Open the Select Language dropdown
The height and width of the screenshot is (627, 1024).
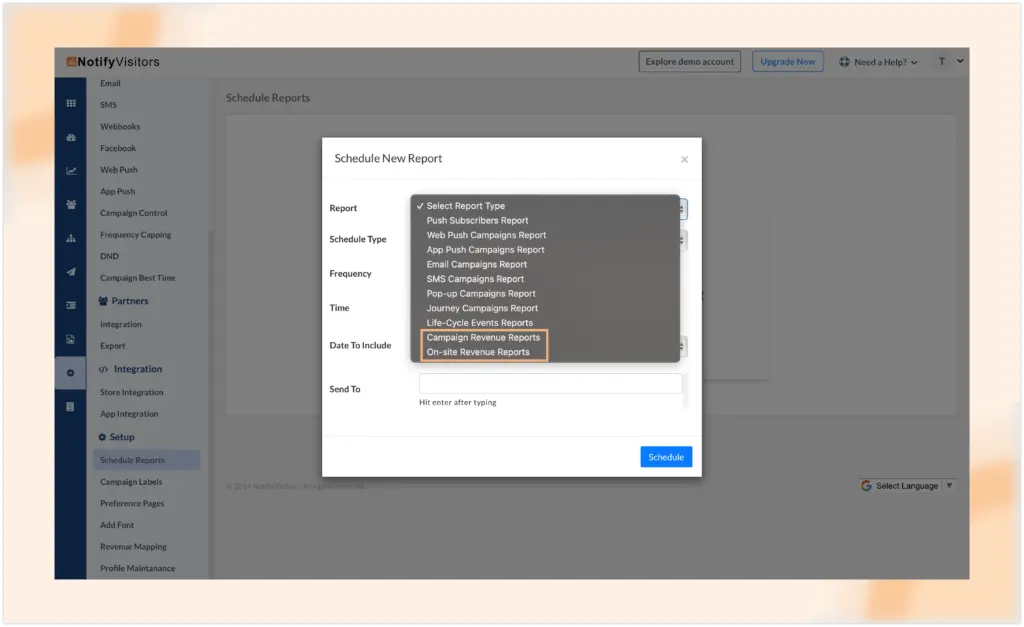pyautogui.click(x=907, y=486)
